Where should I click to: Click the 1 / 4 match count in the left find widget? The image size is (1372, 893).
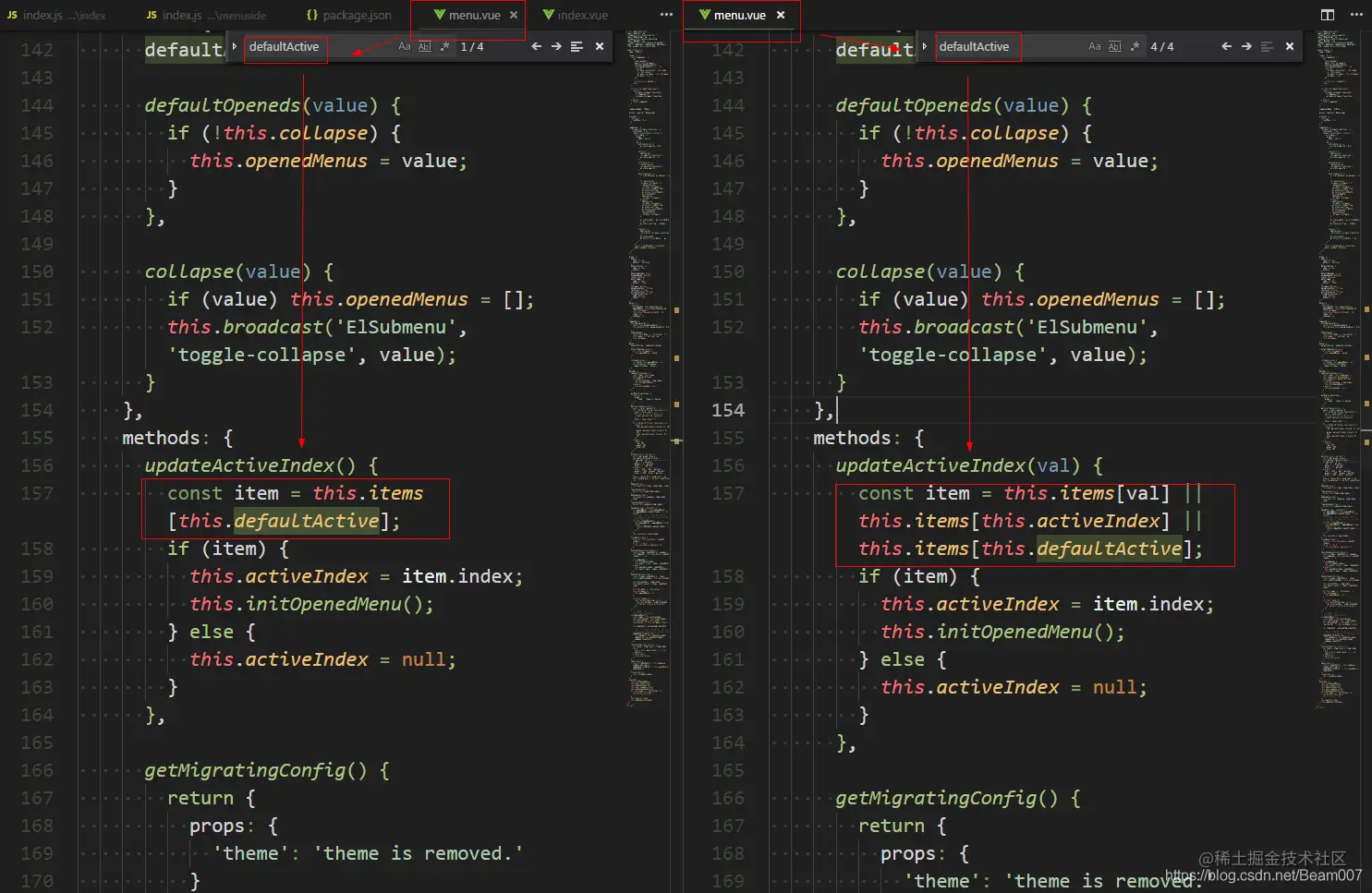pyautogui.click(x=472, y=47)
